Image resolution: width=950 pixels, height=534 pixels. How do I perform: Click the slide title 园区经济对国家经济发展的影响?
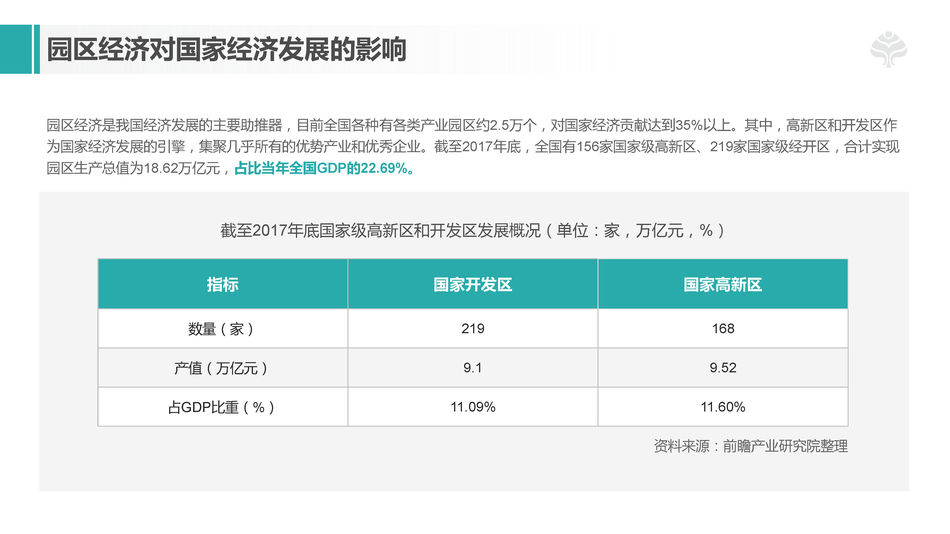226,49
